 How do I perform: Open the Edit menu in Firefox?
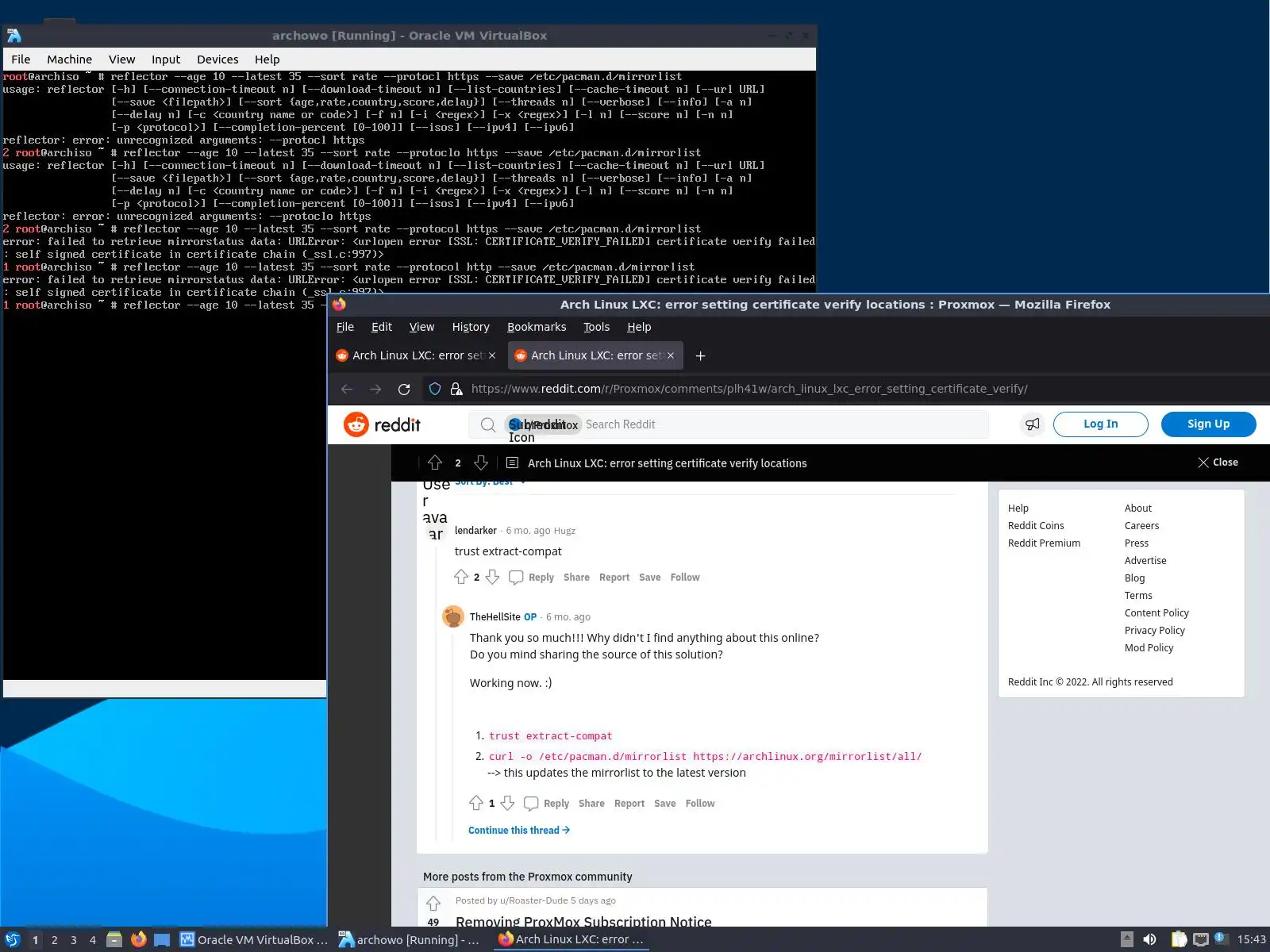tap(382, 327)
